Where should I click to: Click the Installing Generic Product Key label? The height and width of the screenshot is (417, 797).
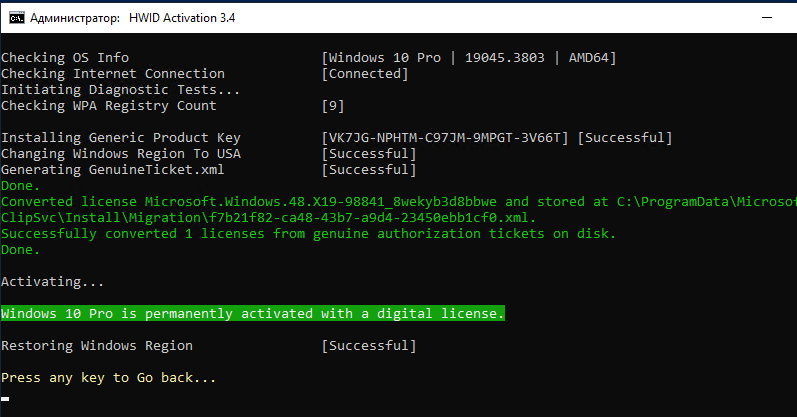tap(121, 138)
